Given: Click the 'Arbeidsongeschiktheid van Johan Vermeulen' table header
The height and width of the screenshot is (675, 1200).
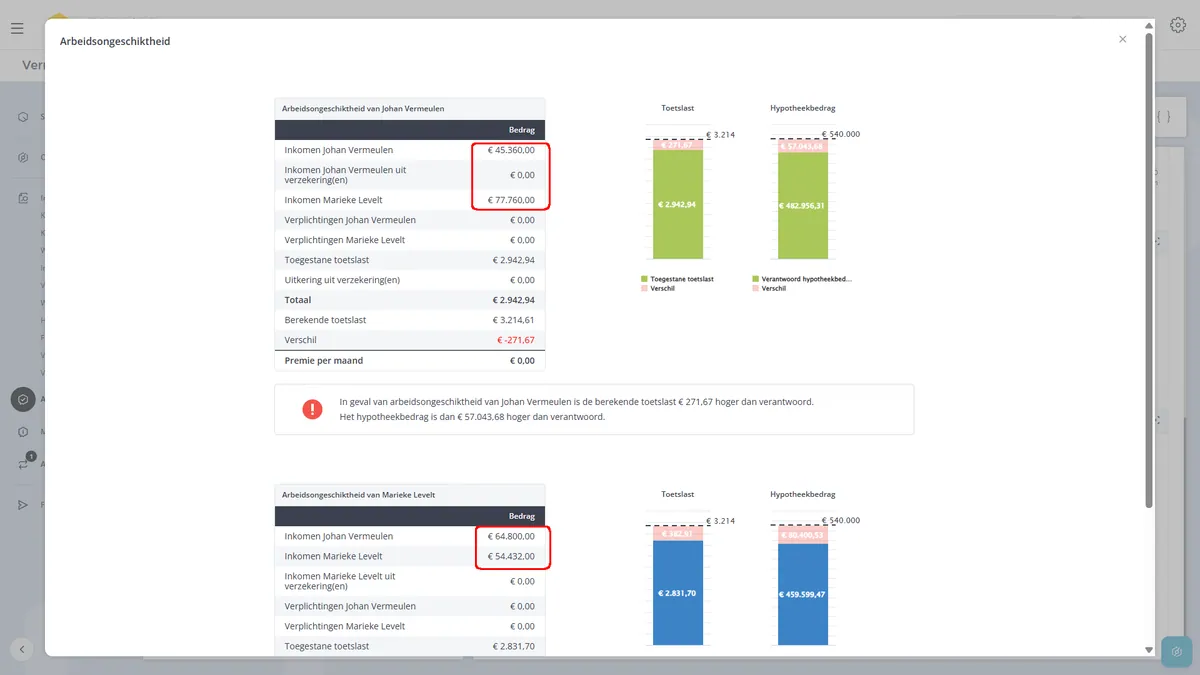Looking at the screenshot, I should coord(410,108).
